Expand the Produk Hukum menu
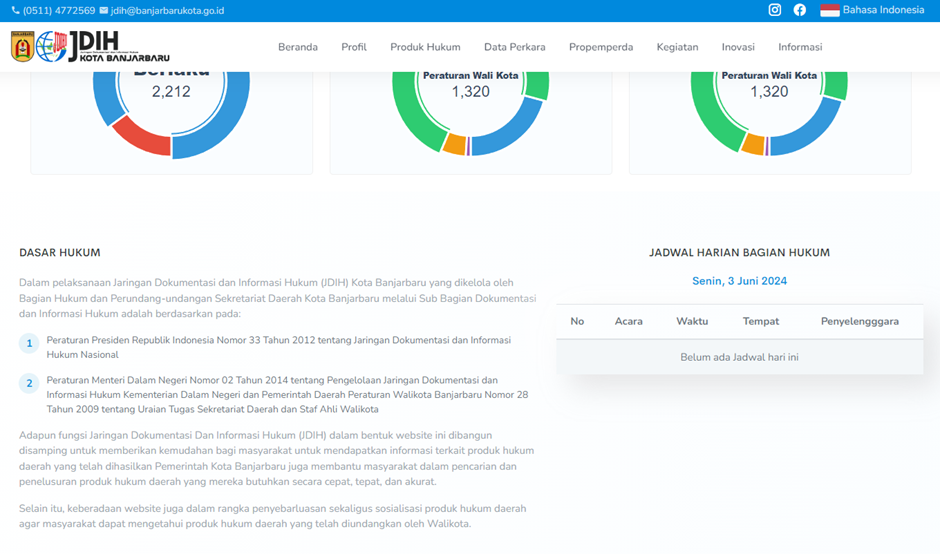 (x=425, y=47)
